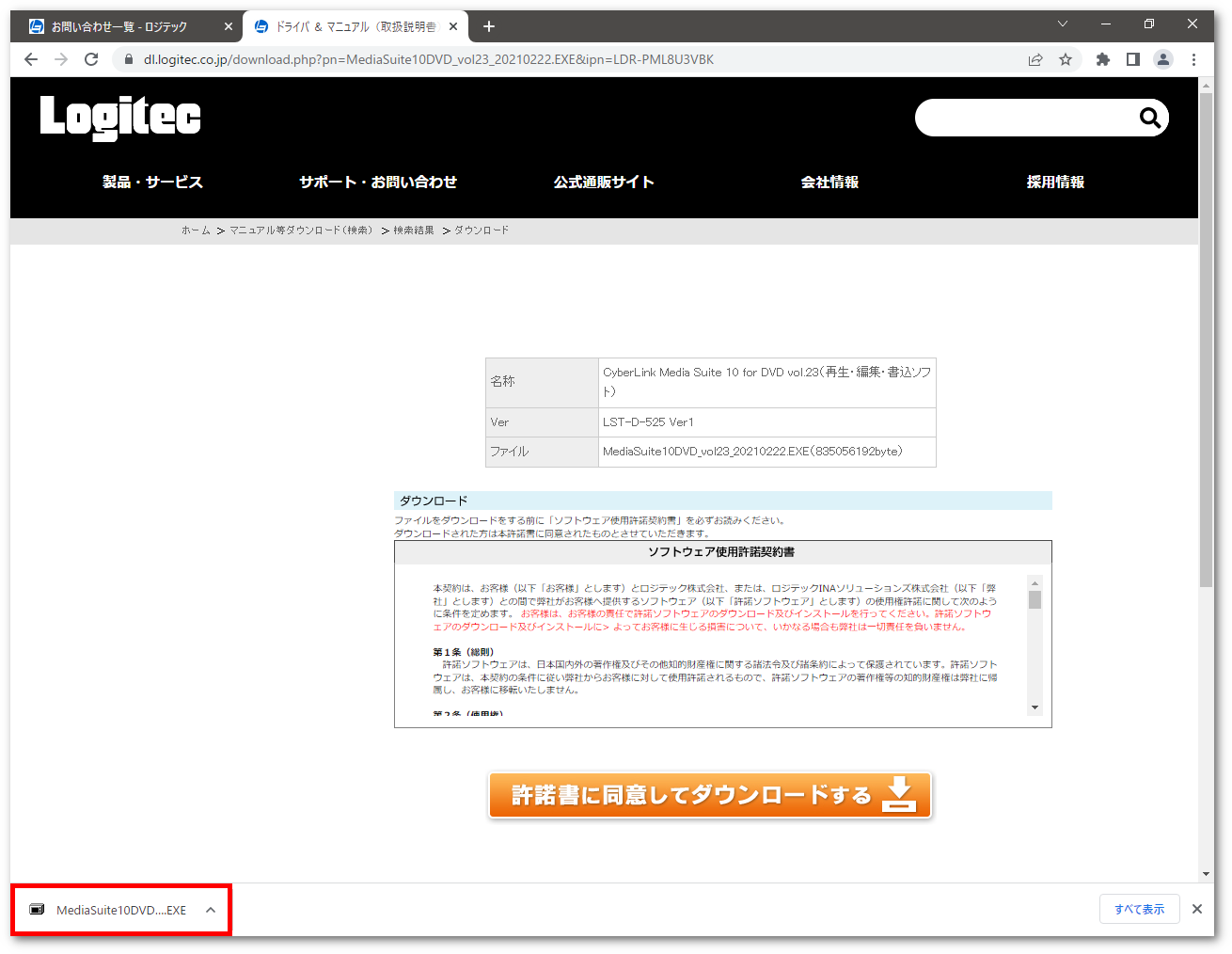Toggle the browser side panel icon
The image size is (1232, 954).
coord(1133,59)
